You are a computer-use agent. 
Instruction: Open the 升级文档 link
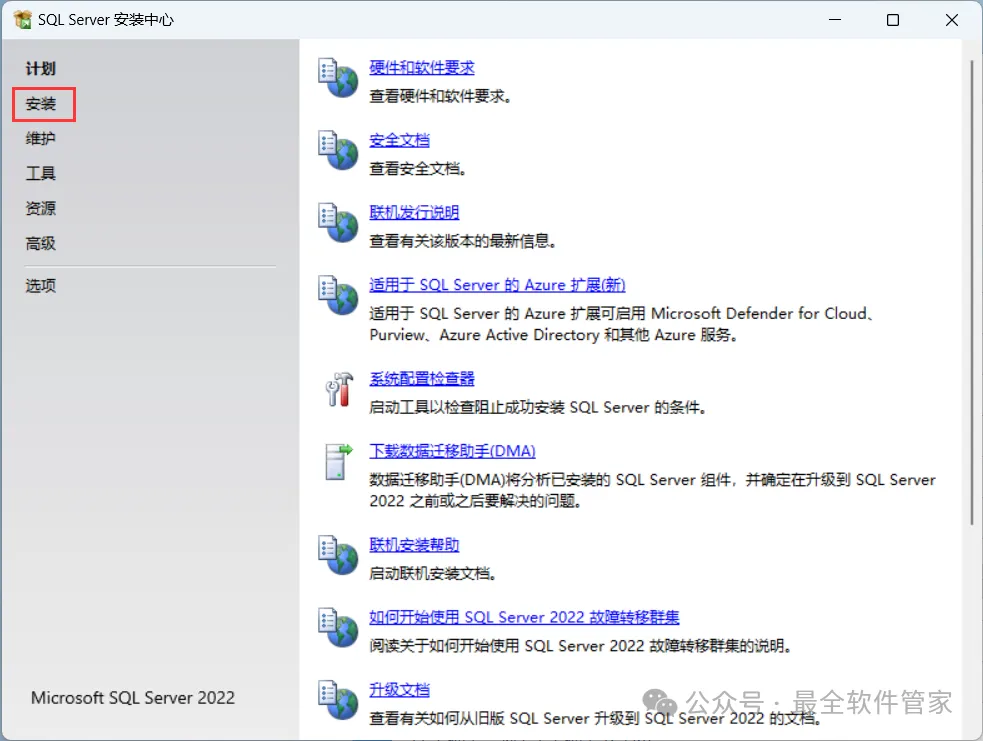pyautogui.click(x=399, y=690)
